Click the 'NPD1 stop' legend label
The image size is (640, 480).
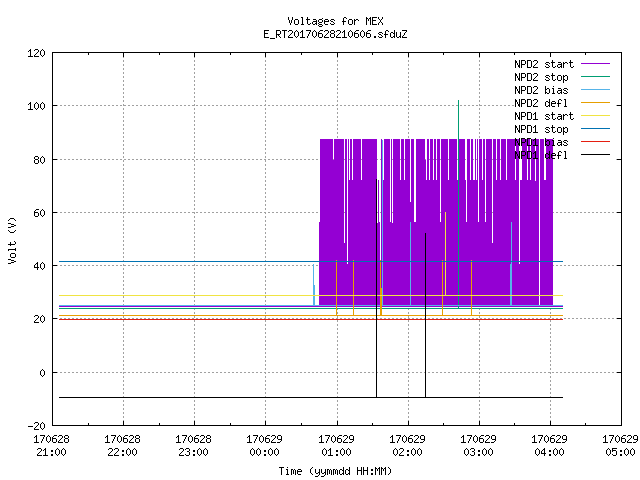point(541,129)
